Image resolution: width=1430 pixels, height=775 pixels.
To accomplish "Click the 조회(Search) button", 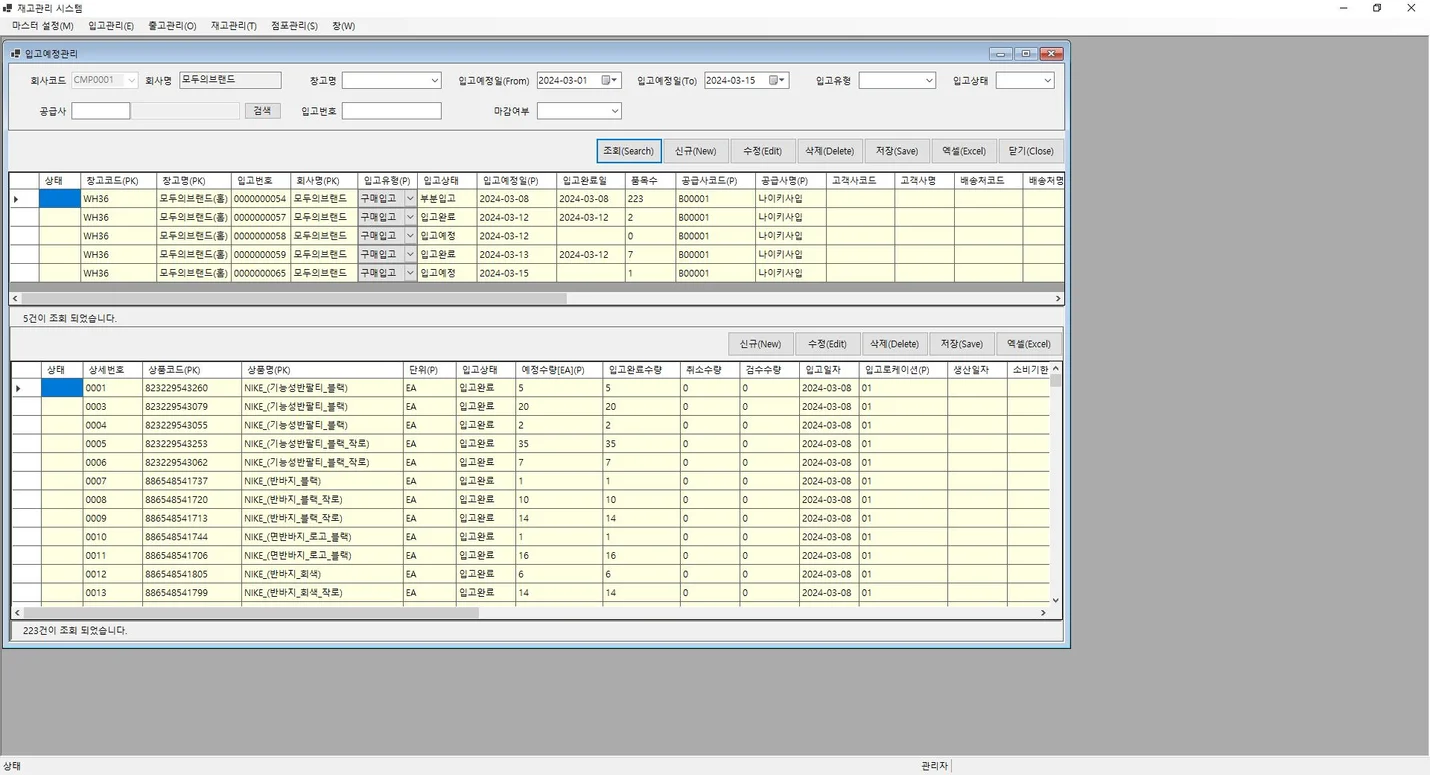I will pos(628,151).
